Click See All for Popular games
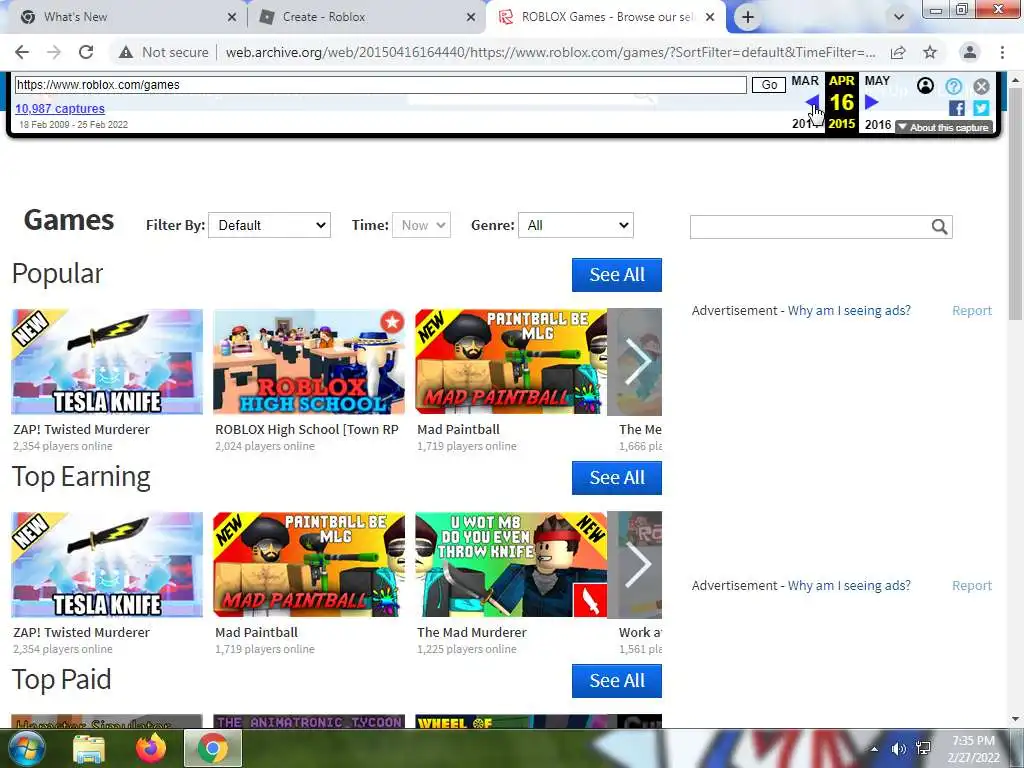Viewport: 1024px width, 768px height. (616, 275)
